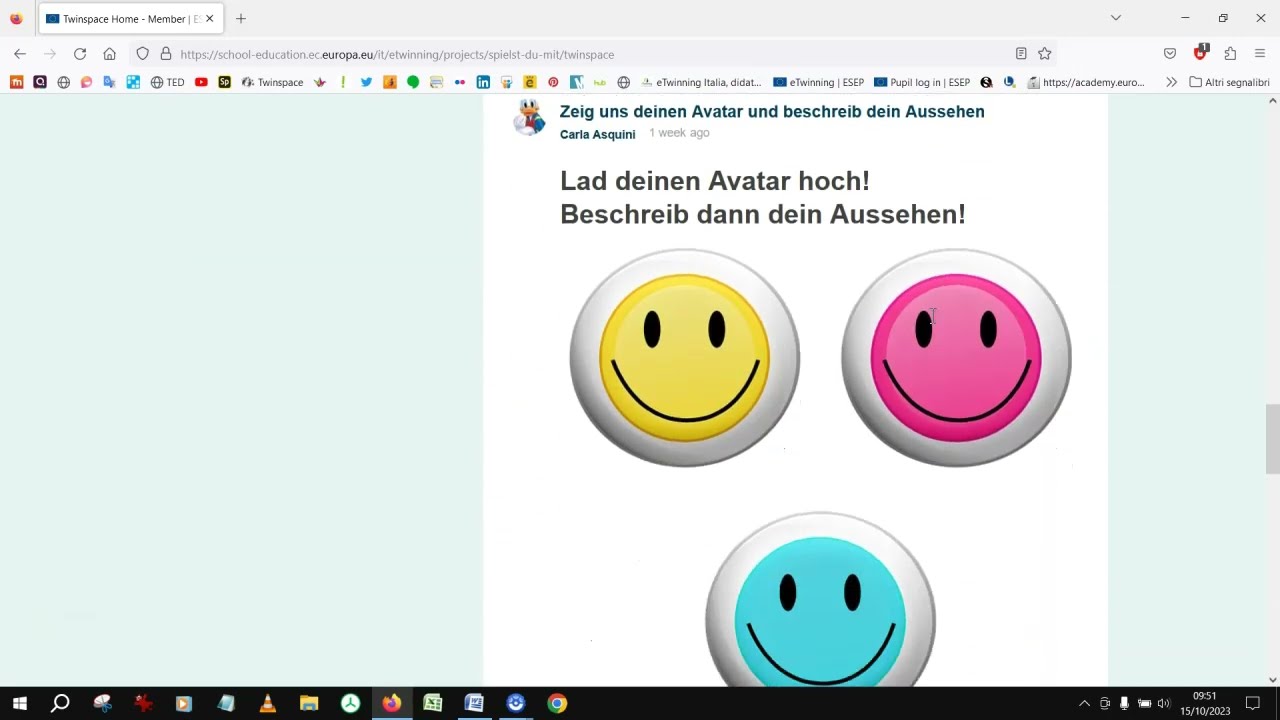1280x720 pixels.
Task: Go back to the previous page
Action: pyautogui.click(x=20, y=54)
